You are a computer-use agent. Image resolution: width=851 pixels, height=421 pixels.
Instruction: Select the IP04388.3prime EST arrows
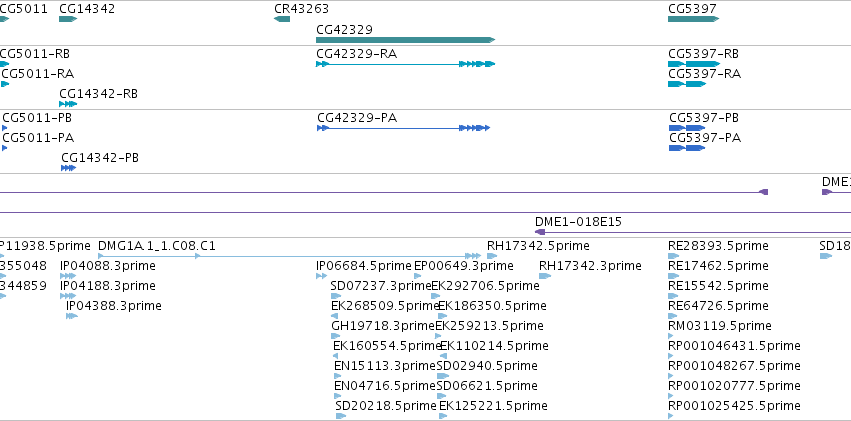(x=72, y=316)
